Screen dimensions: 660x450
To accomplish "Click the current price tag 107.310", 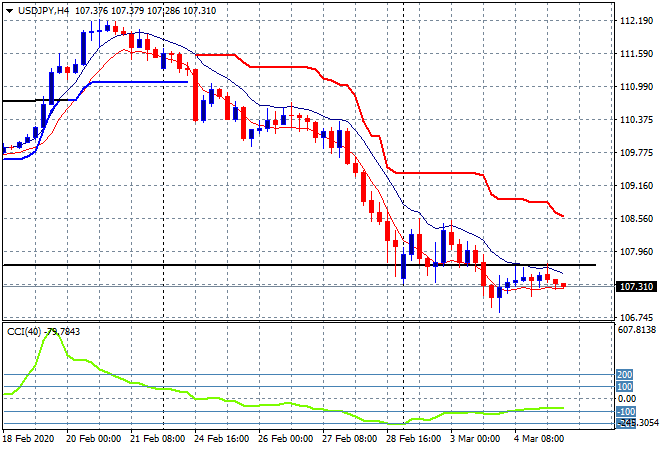I will (x=636, y=287).
